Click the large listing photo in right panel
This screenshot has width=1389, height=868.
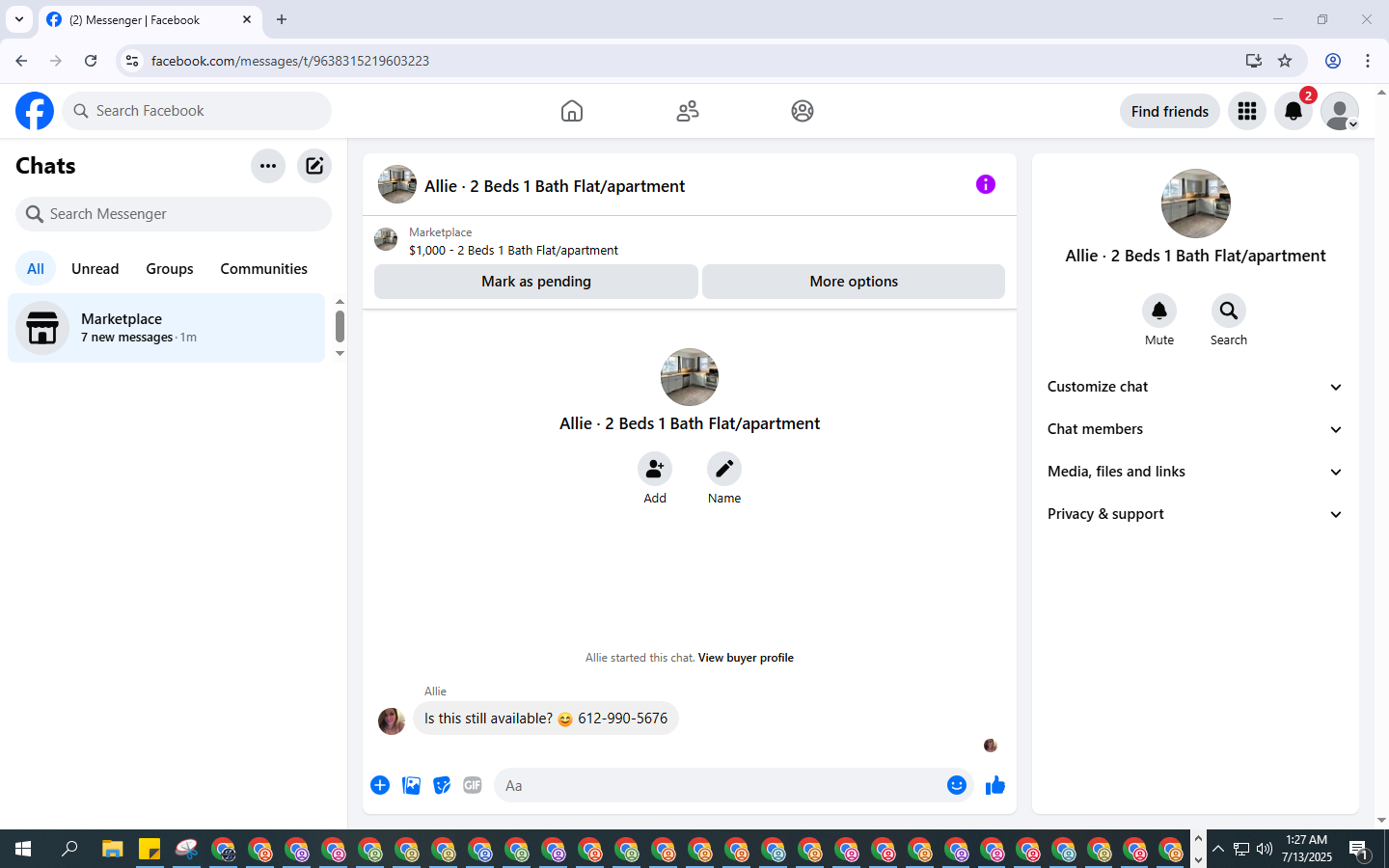(x=1196, y=203)
